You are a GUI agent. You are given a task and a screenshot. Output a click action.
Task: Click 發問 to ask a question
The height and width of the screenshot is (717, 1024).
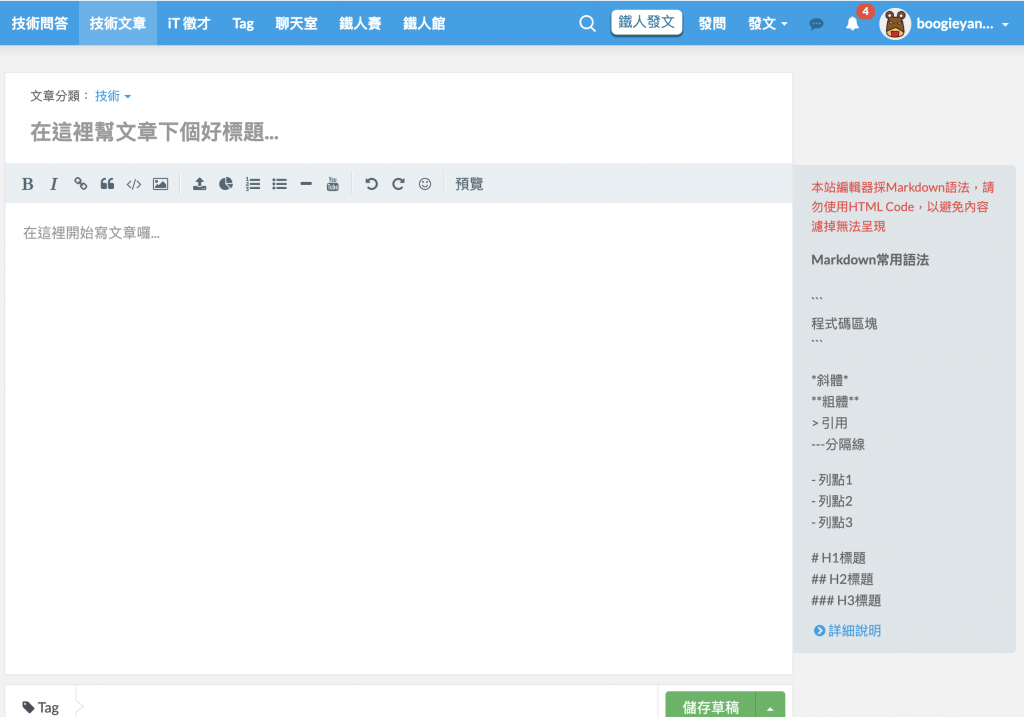tap(712, 24)
